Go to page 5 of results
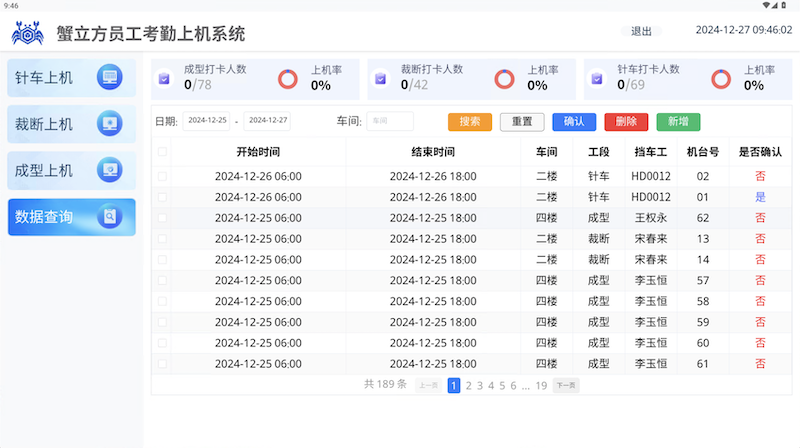 point(502,386)
